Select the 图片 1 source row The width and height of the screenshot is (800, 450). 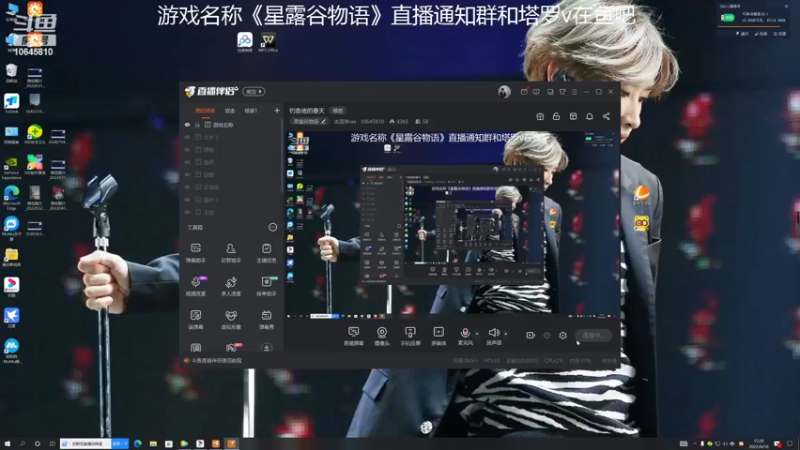point(231,199)
